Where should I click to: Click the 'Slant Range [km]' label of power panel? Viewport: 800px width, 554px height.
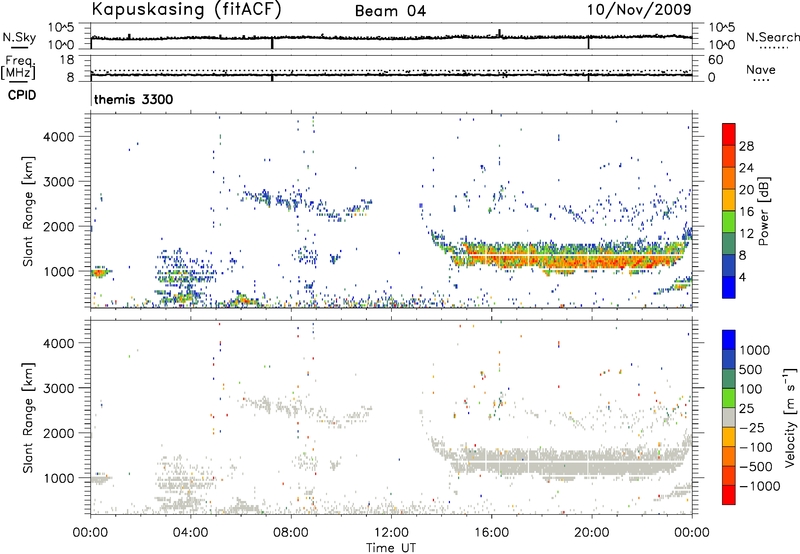click(x=28, y=211)
